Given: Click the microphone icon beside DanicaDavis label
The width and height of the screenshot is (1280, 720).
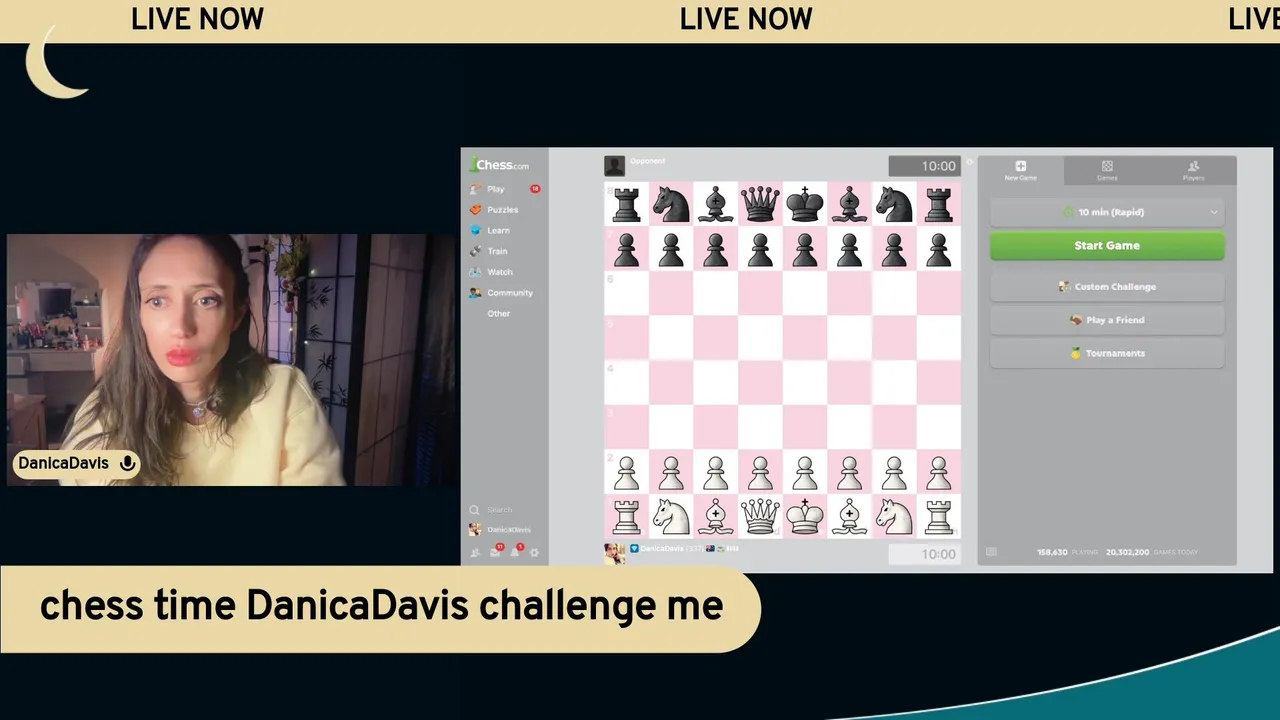Looking at the screenshot, I should click(127, 463).
